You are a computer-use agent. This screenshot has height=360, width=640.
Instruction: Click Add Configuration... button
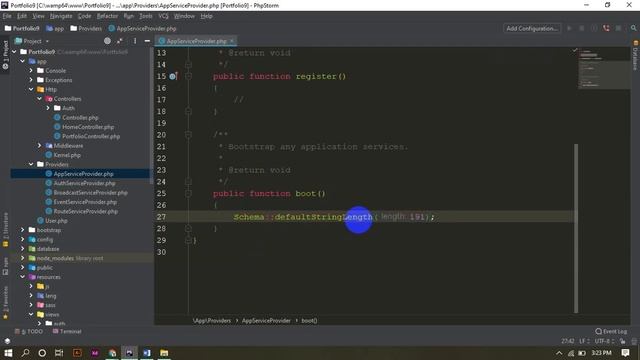[x=532, y=28]
